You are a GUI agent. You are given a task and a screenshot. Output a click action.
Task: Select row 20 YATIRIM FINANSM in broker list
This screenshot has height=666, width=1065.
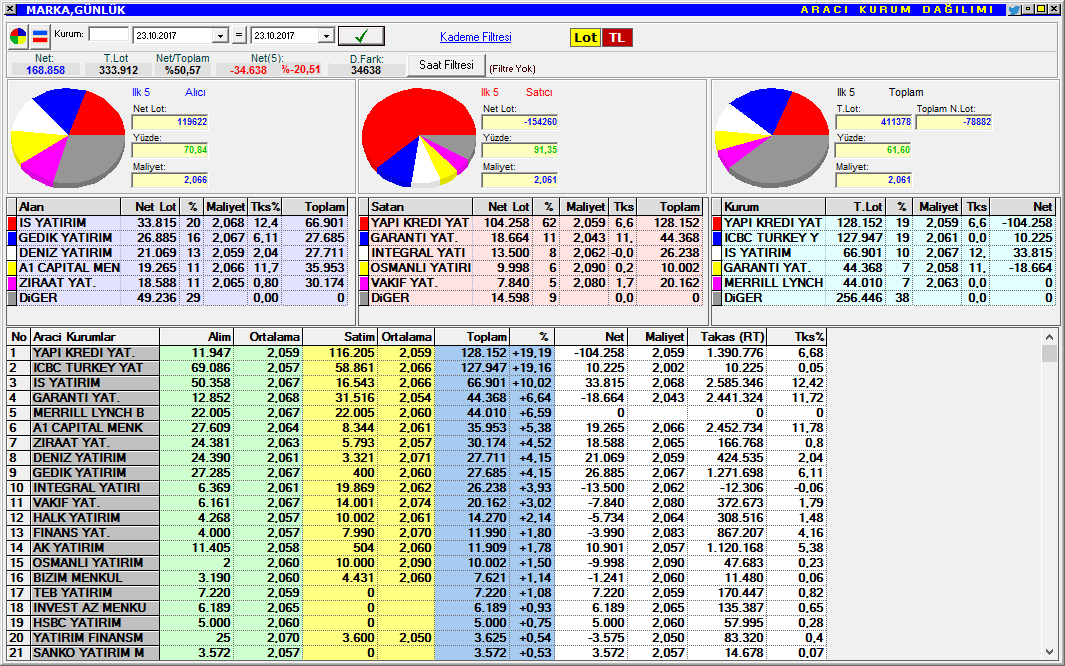point(416,637)
